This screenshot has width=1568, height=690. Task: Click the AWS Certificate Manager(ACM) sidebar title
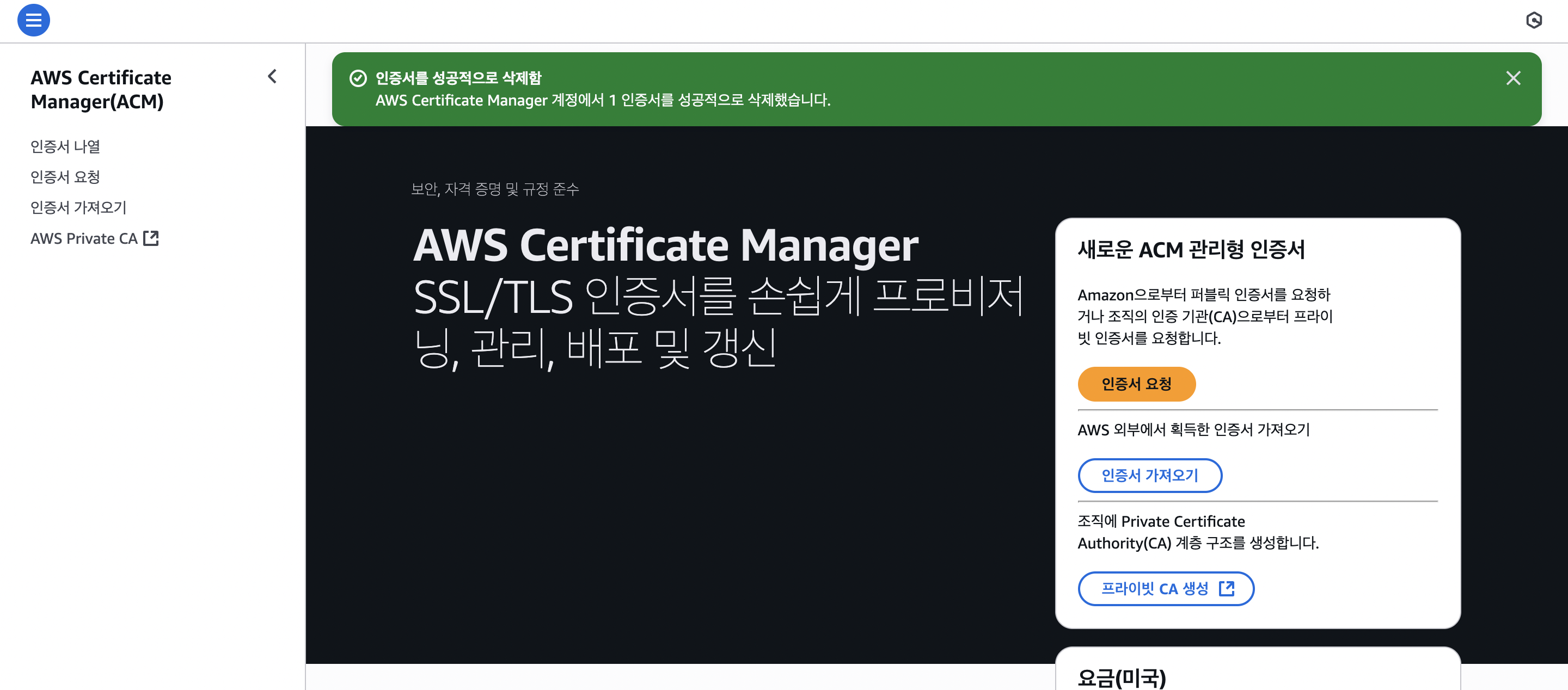tap(101, 89)
